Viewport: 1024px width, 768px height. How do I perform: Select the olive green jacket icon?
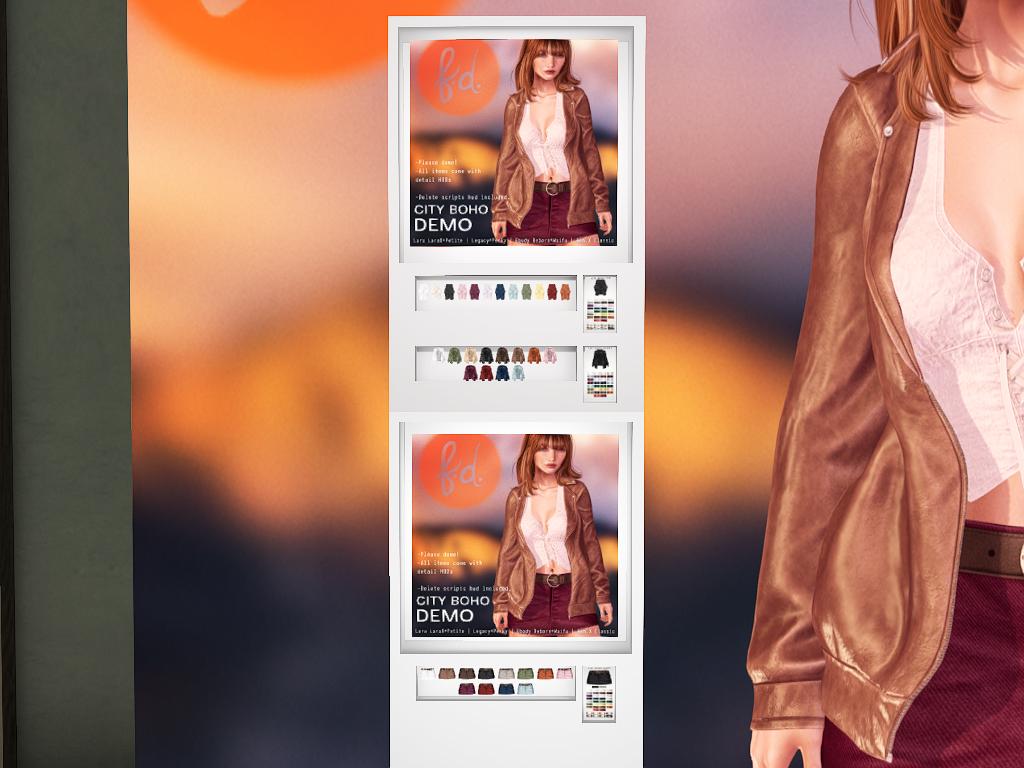click(x=455, y=355)
